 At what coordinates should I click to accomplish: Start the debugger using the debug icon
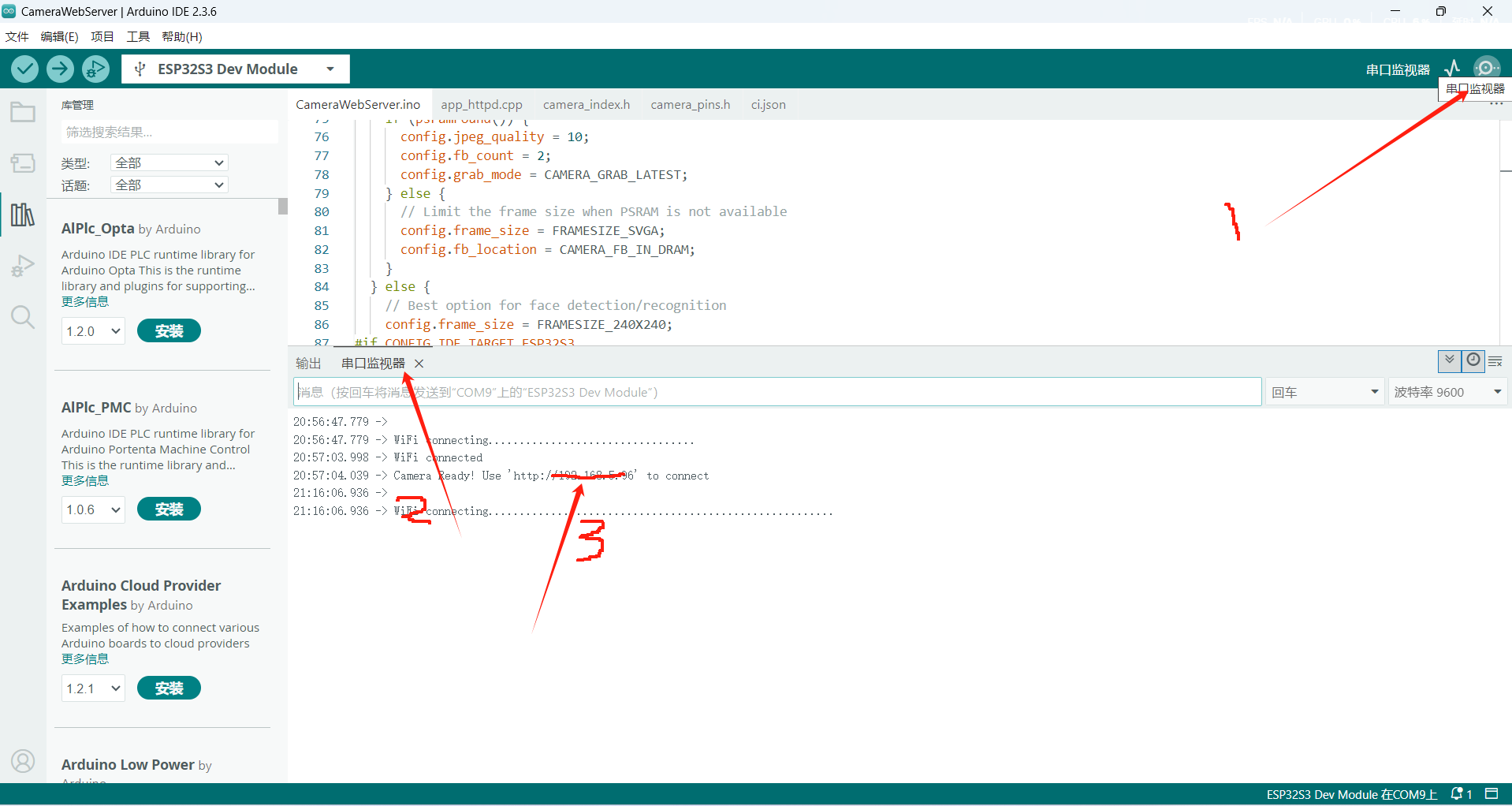[95, 69]
